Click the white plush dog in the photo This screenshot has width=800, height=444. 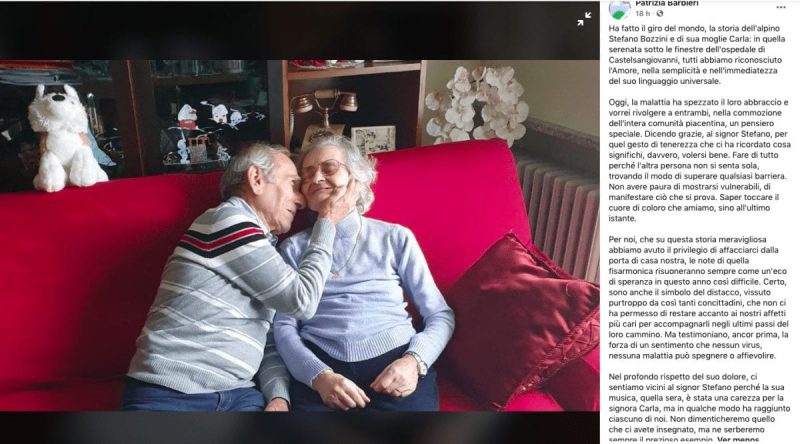coord(65,138)
